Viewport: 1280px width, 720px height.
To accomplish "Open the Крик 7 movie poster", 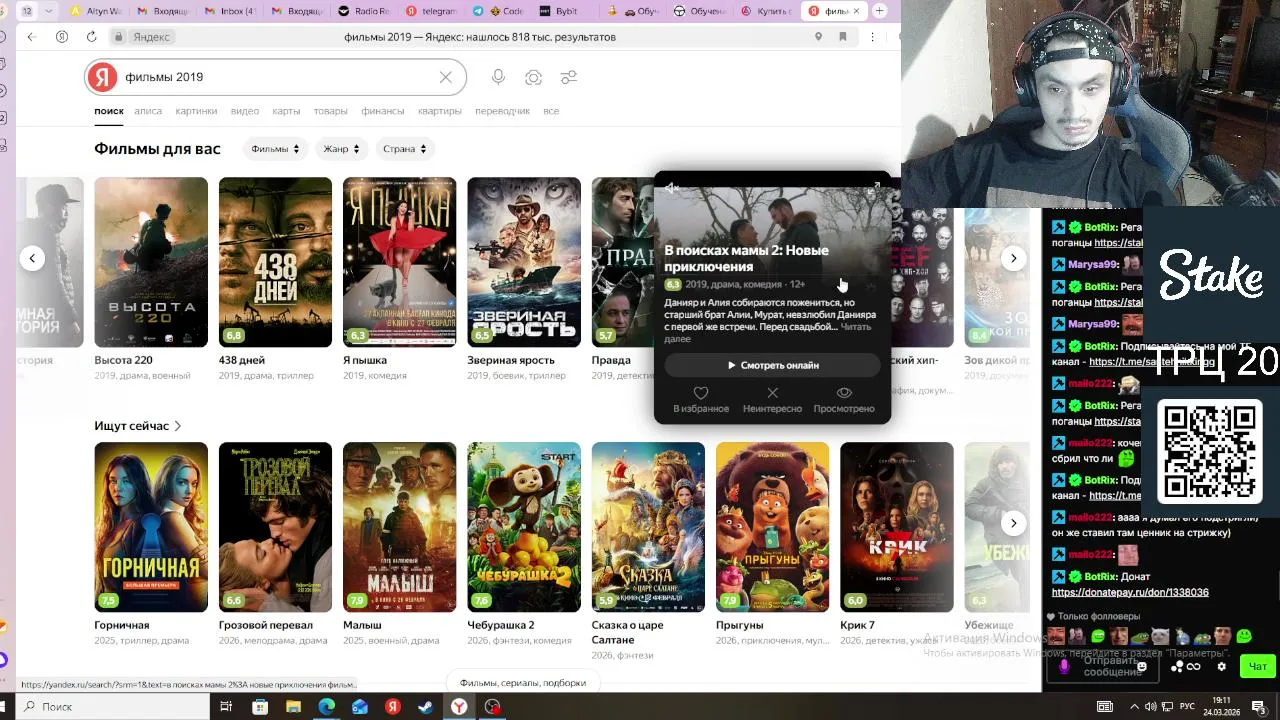I will pos(897,527).
